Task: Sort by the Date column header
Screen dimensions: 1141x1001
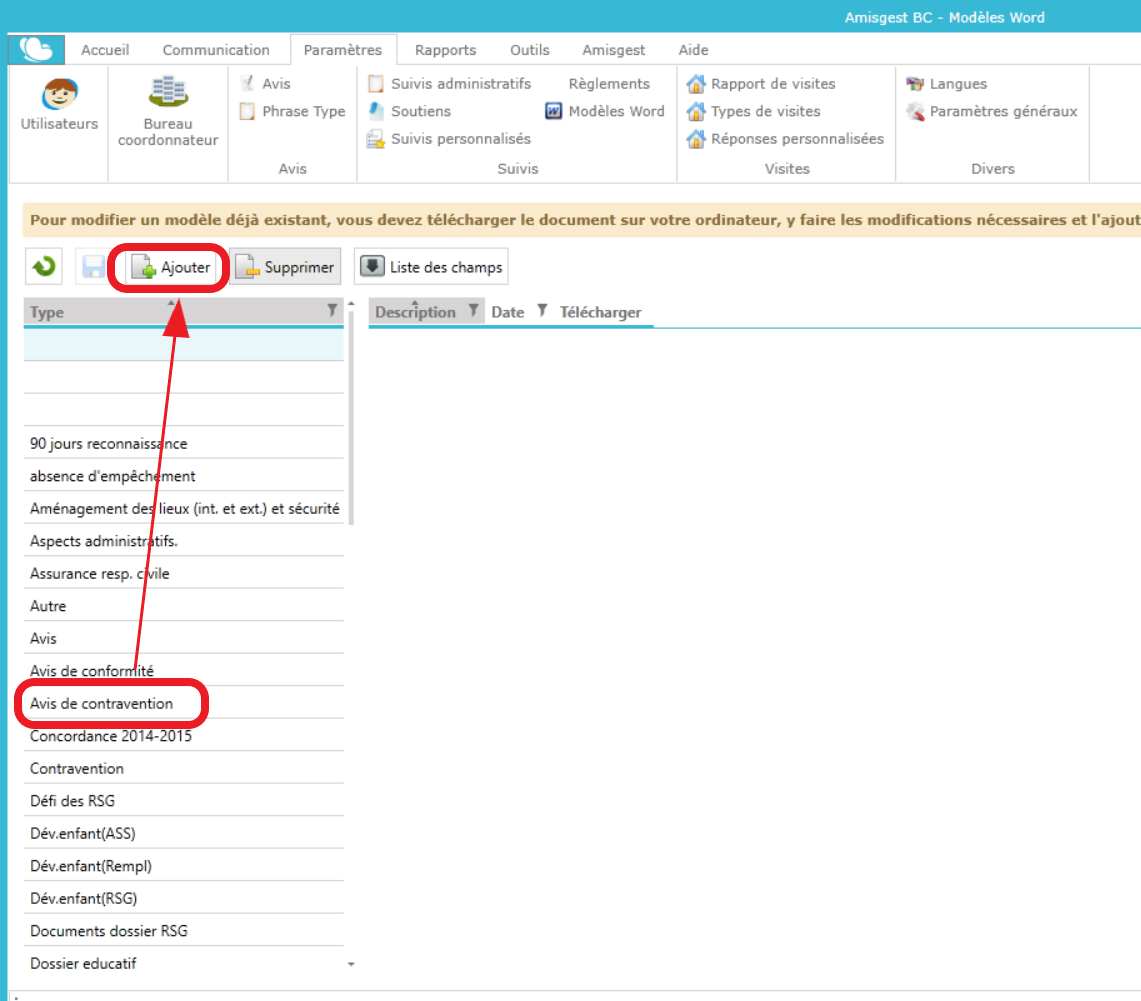Action: click(x=508, y=312)
